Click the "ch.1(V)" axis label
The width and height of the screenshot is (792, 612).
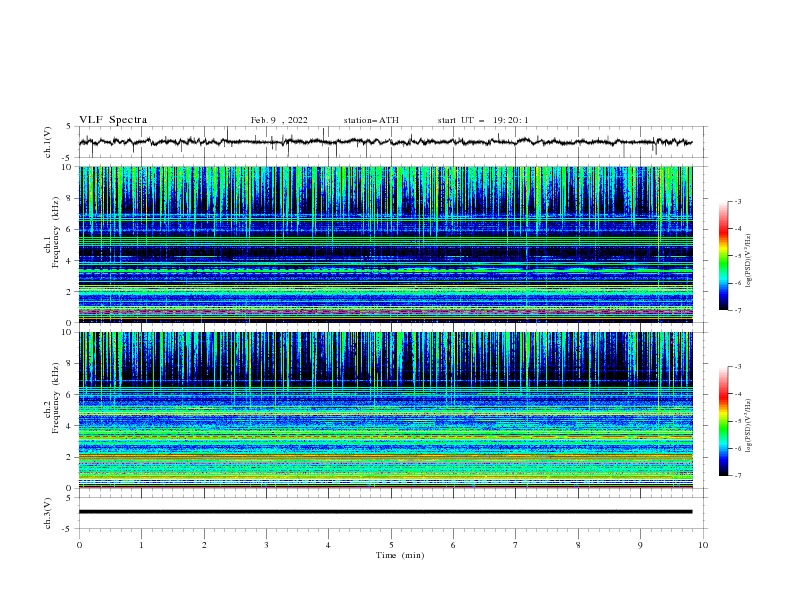48,142
